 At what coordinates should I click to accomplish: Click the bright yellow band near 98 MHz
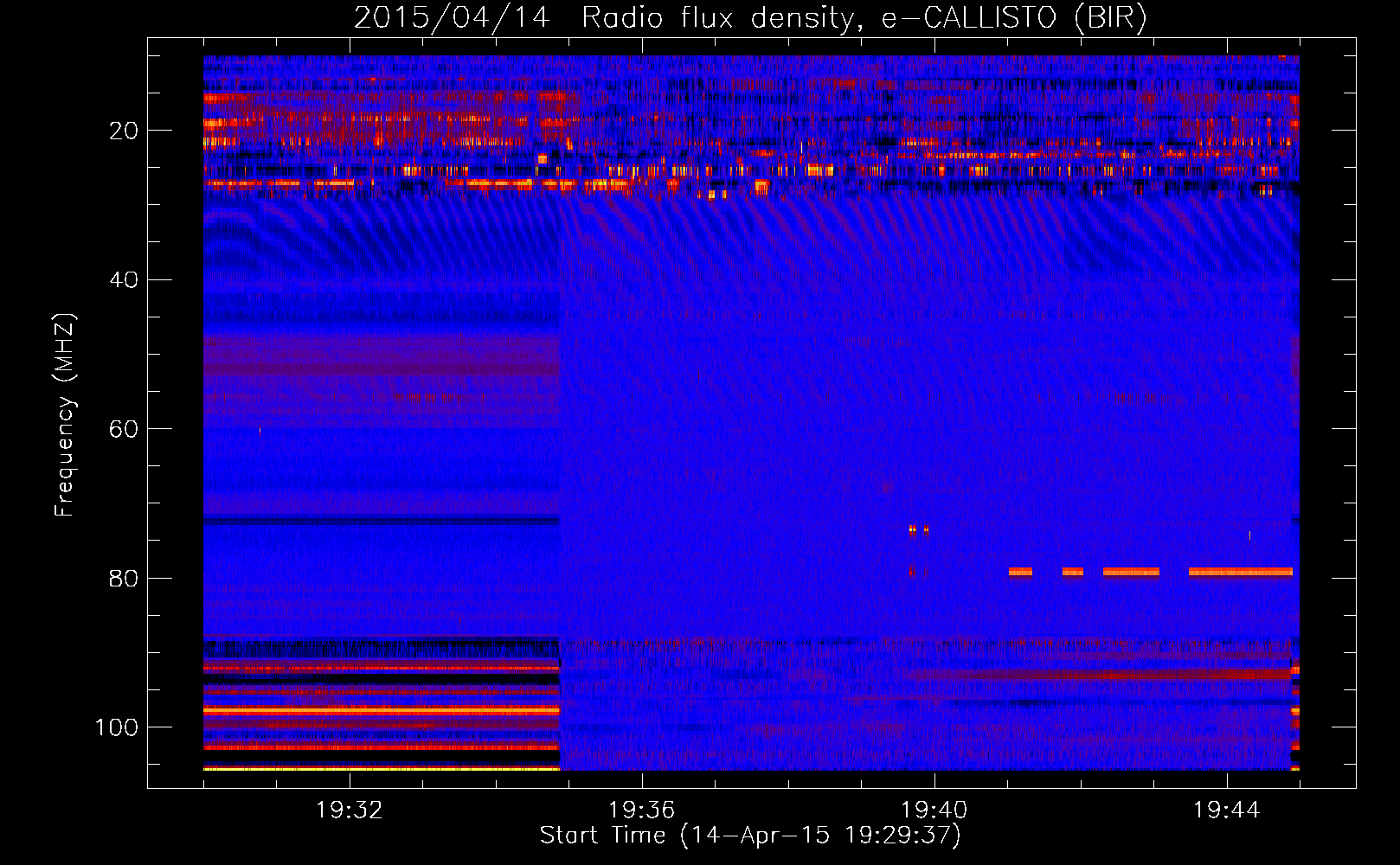coord(382,711)
